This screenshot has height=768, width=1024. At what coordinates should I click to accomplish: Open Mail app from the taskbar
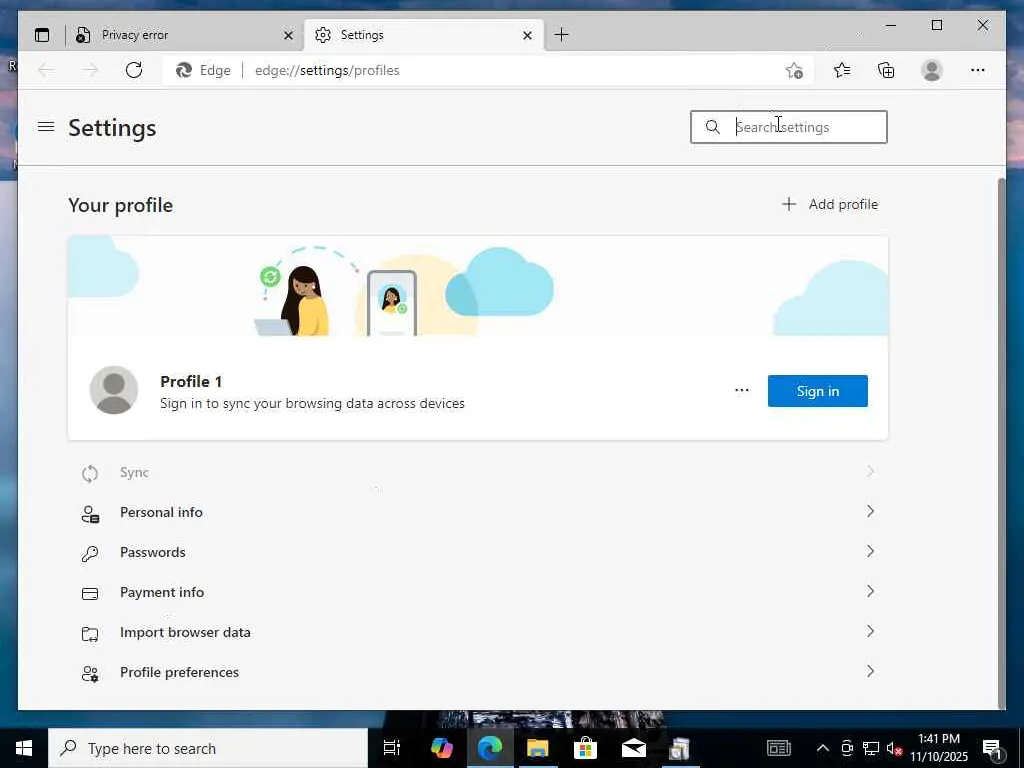tap(633, 748)
